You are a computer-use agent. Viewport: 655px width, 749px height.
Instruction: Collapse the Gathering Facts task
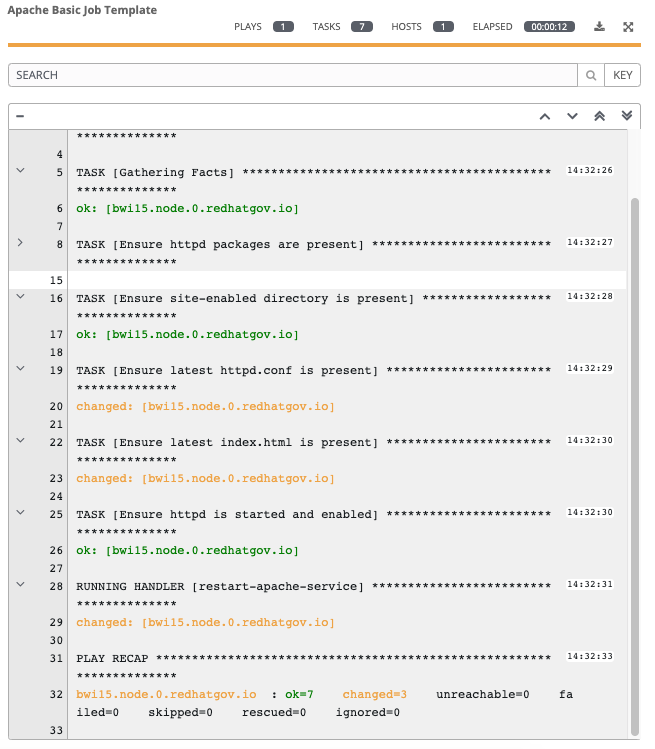pyautogui.click(x=21, y=170)
